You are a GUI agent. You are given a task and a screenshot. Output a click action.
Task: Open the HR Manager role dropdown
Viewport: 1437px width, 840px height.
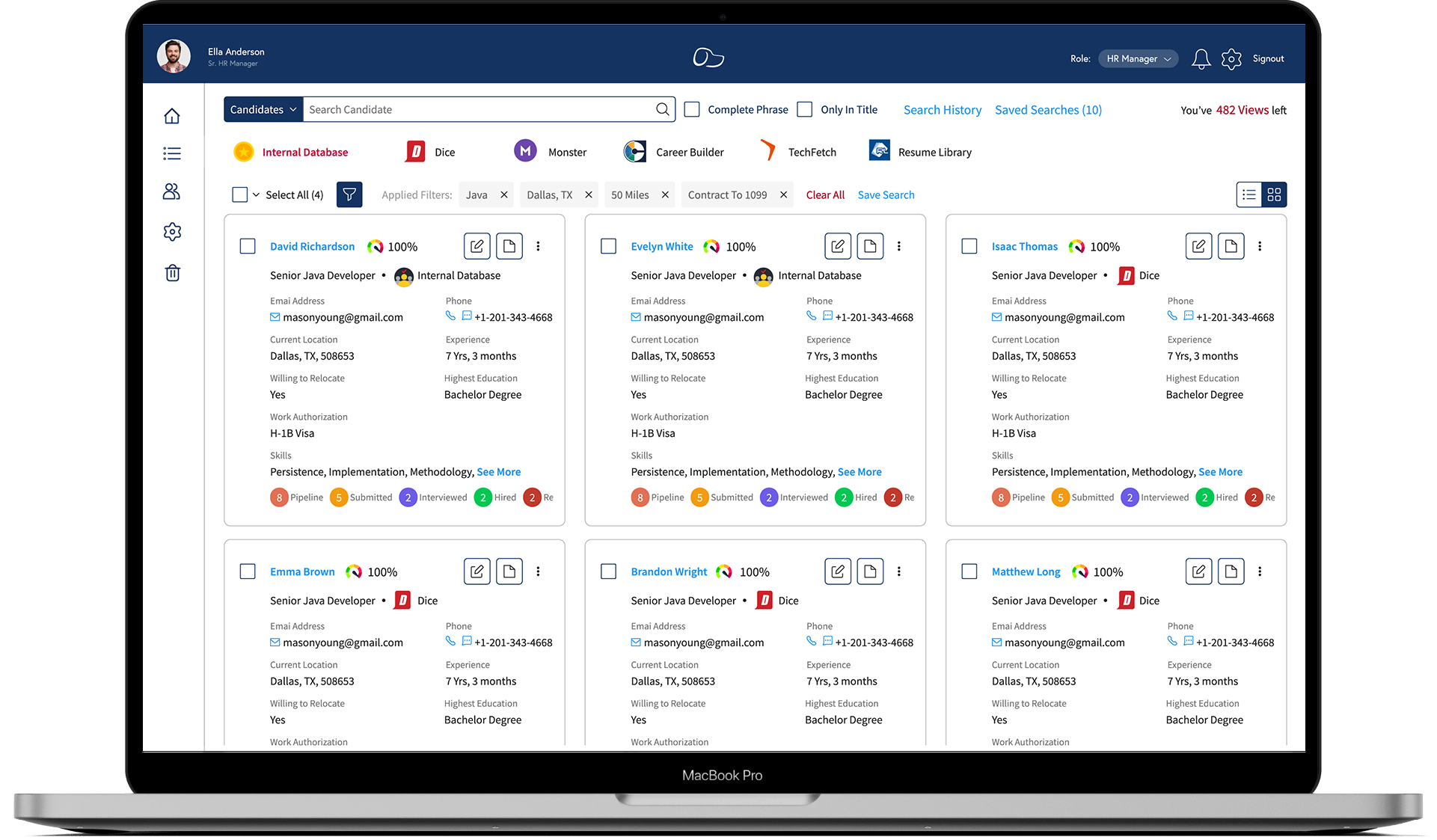[1138, 58]
